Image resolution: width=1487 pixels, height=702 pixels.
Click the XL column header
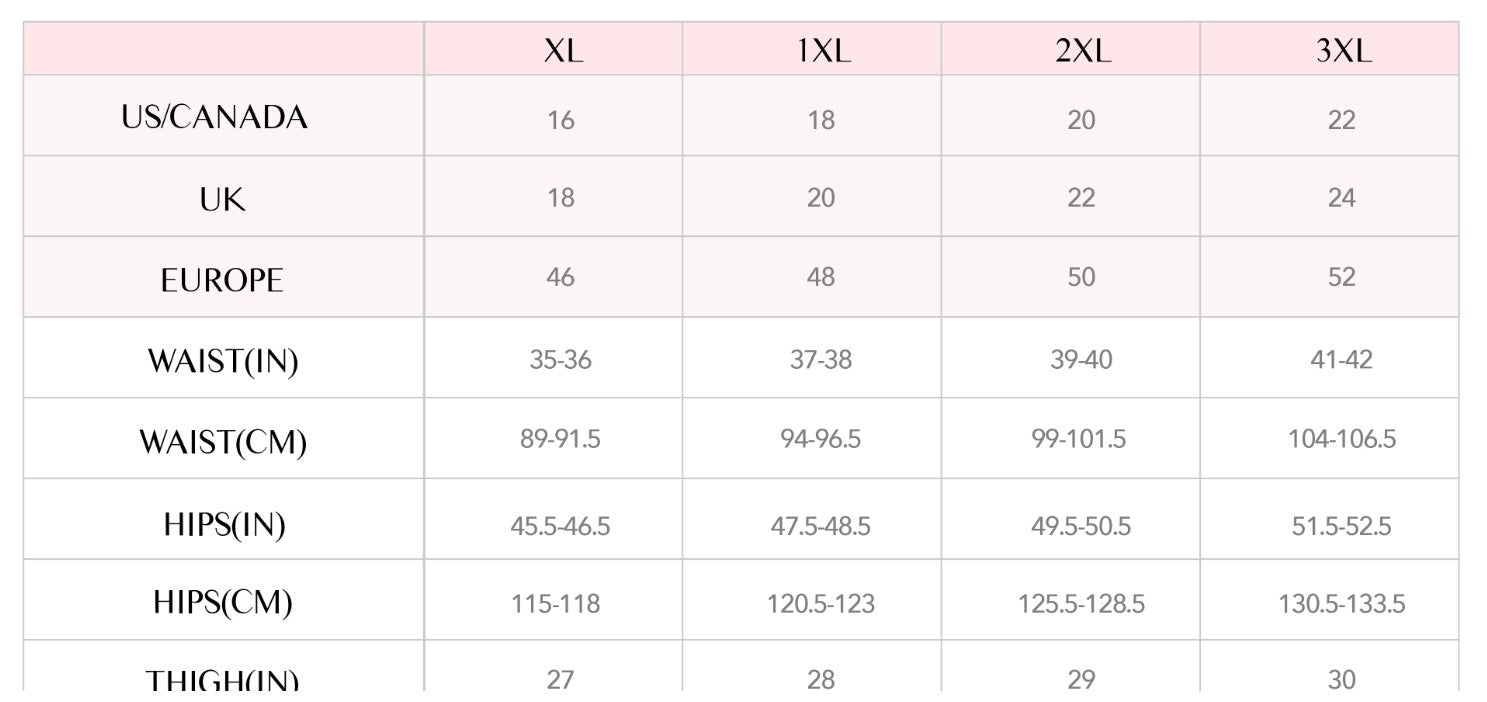coord(563,51)
